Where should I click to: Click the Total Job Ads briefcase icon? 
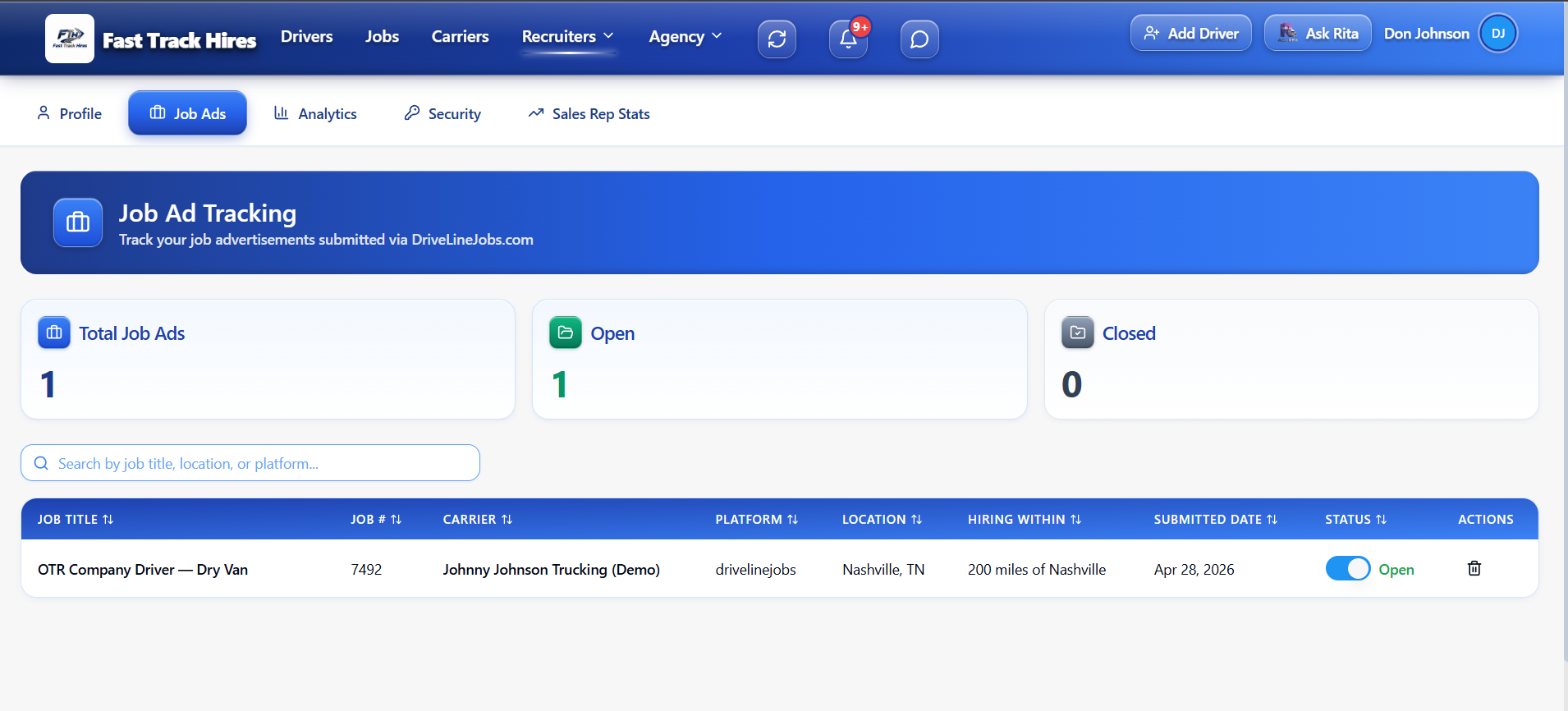click(x=54, y=333)
